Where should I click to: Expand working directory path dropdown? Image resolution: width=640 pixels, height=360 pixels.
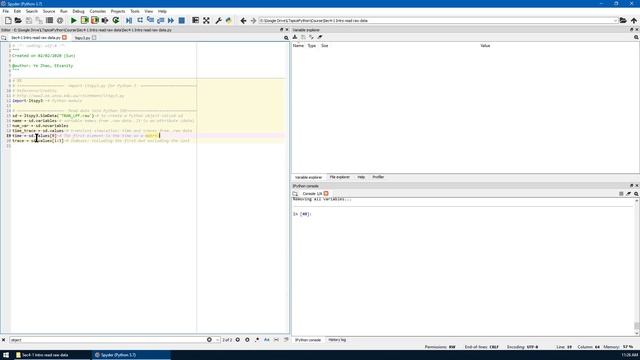tap(615, 20)
